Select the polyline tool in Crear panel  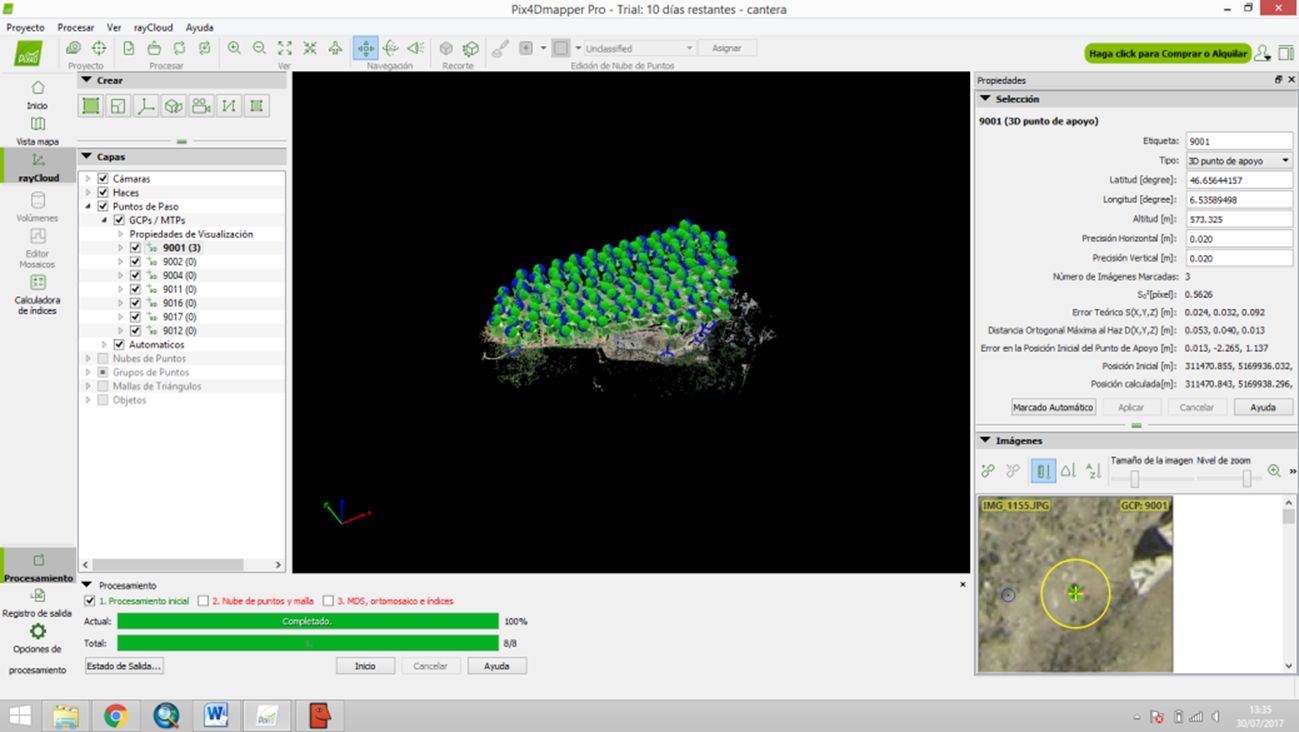click(230, 105)
